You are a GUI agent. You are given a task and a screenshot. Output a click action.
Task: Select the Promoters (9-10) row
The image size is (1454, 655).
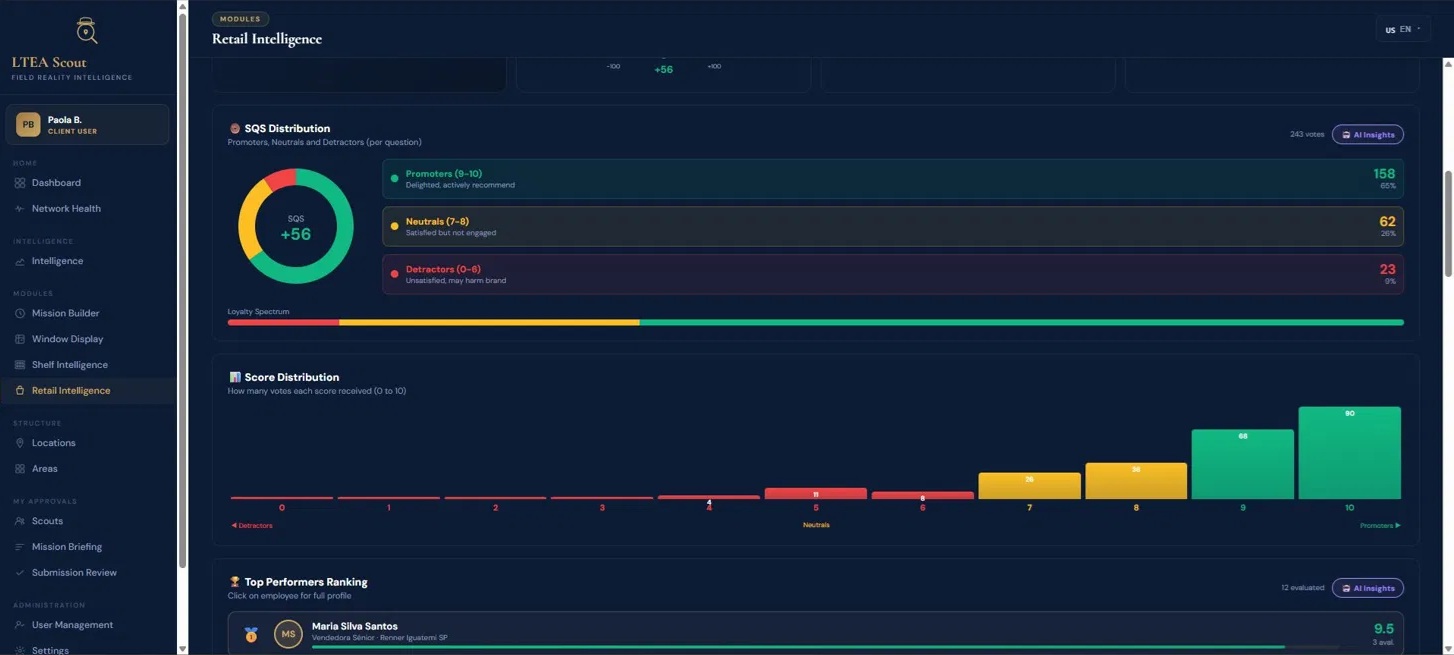click(892, 179)
